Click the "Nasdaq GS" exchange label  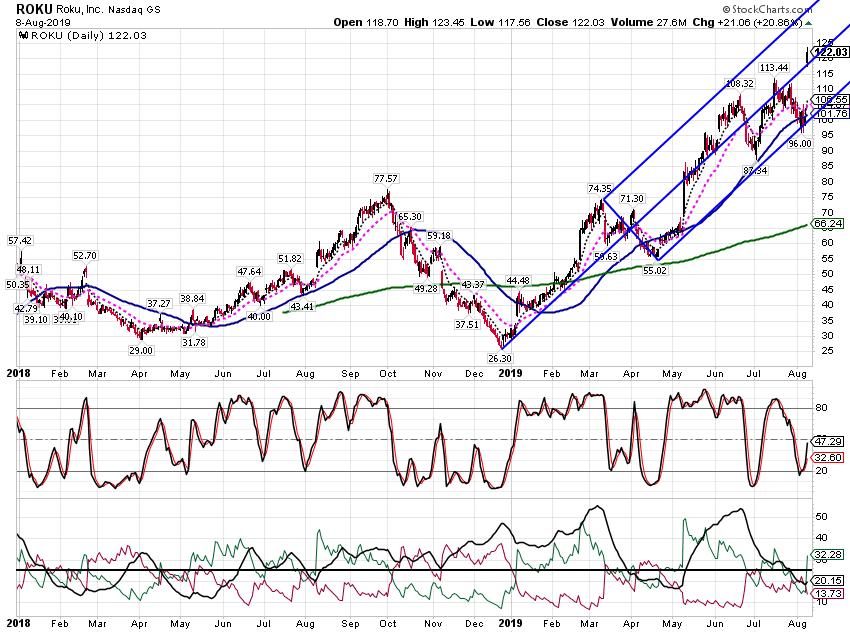(x=134, y=10)
